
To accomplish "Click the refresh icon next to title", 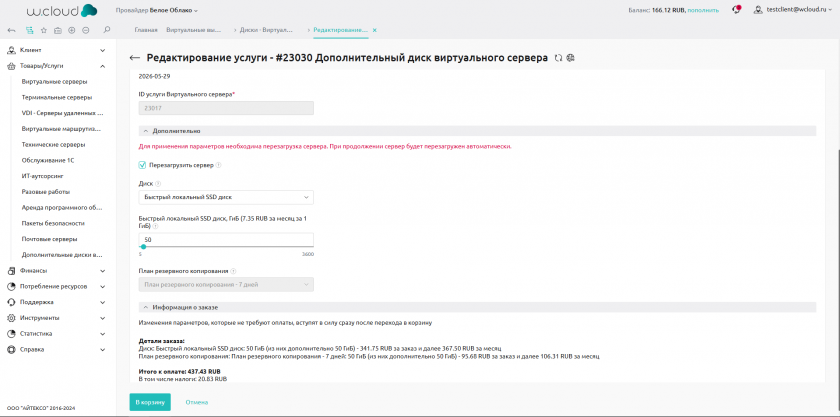I will (558, 59).
